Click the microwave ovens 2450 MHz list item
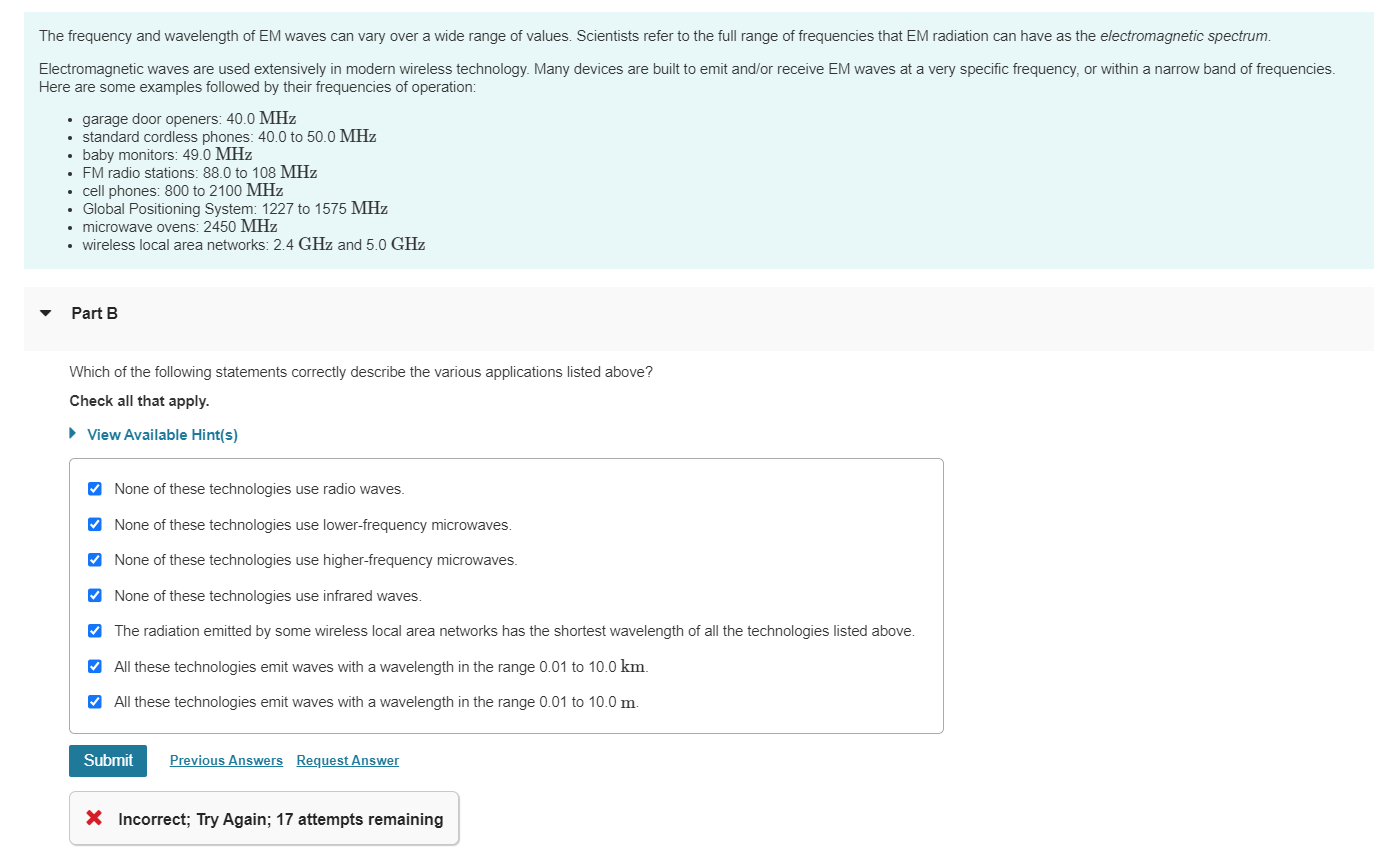Screen dimensions: 1392x864 (x=180, y=227)
